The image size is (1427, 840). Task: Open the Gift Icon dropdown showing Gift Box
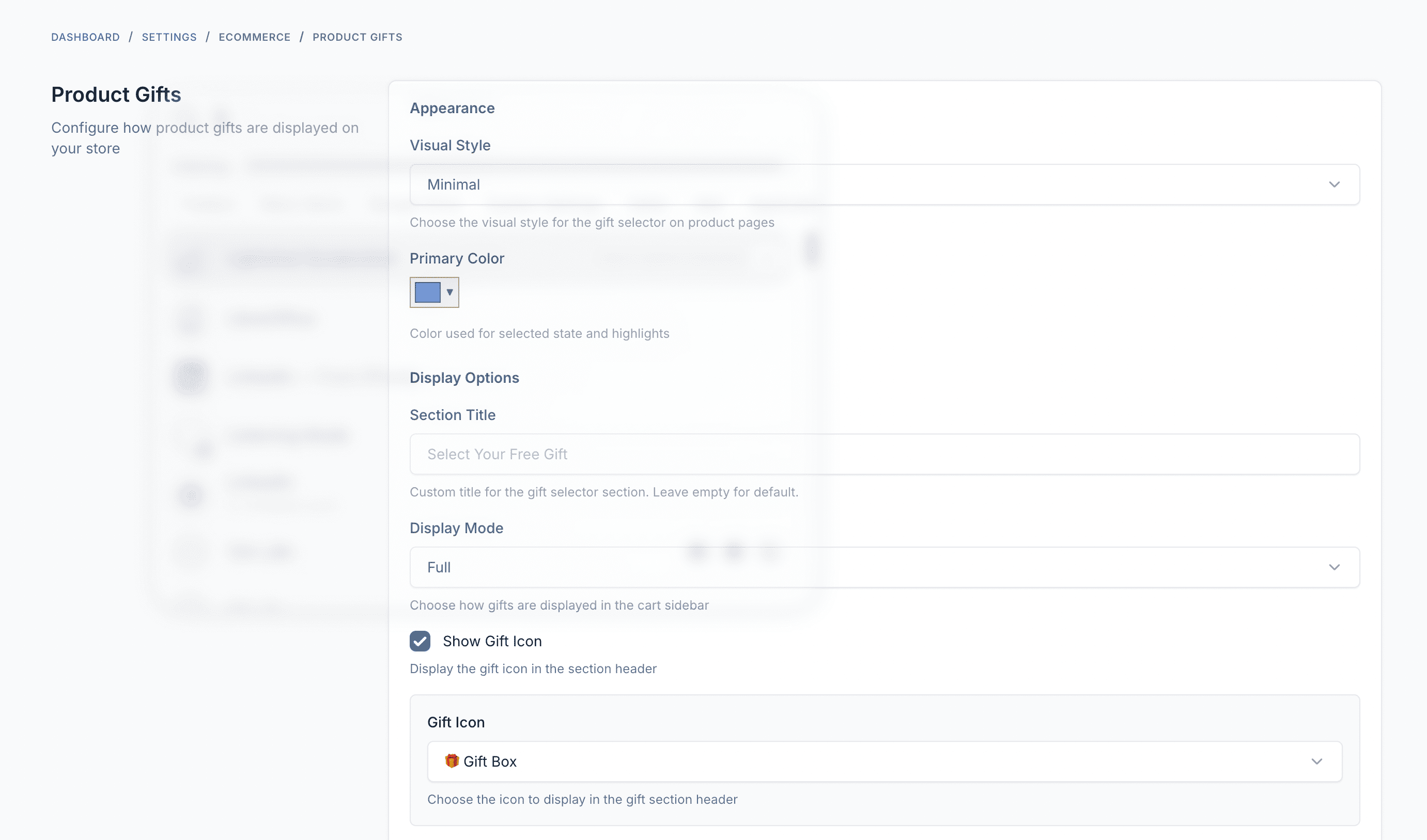pyautogui.click(x=883, y=761)
